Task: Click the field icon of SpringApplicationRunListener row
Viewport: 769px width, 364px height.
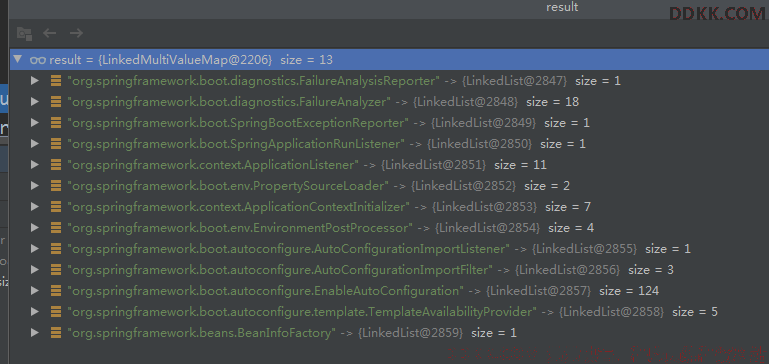Action: [x=56, y=144]
